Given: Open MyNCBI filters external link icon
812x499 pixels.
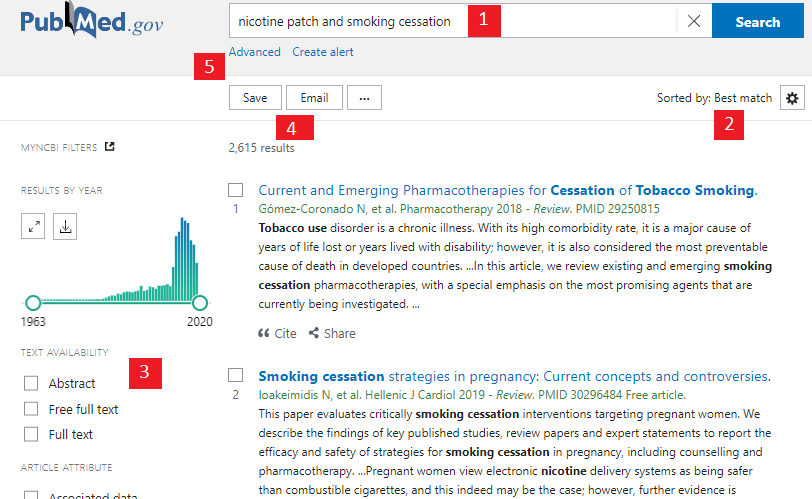Looking at the screenshot, I should coord(110,147).
